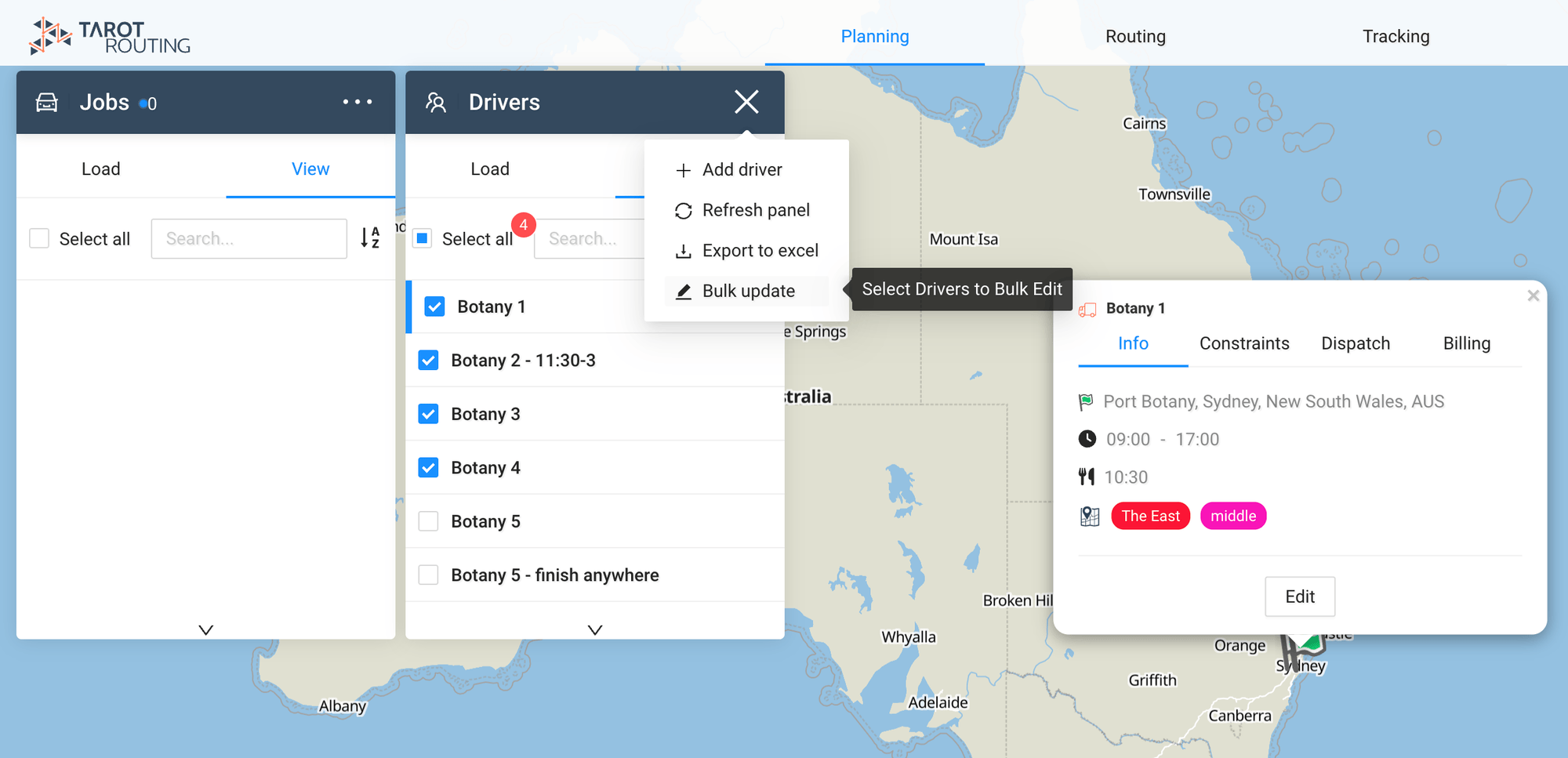Expand the Jobs panel bottom chevron
1568x758 pixels.
click(206, 629)
